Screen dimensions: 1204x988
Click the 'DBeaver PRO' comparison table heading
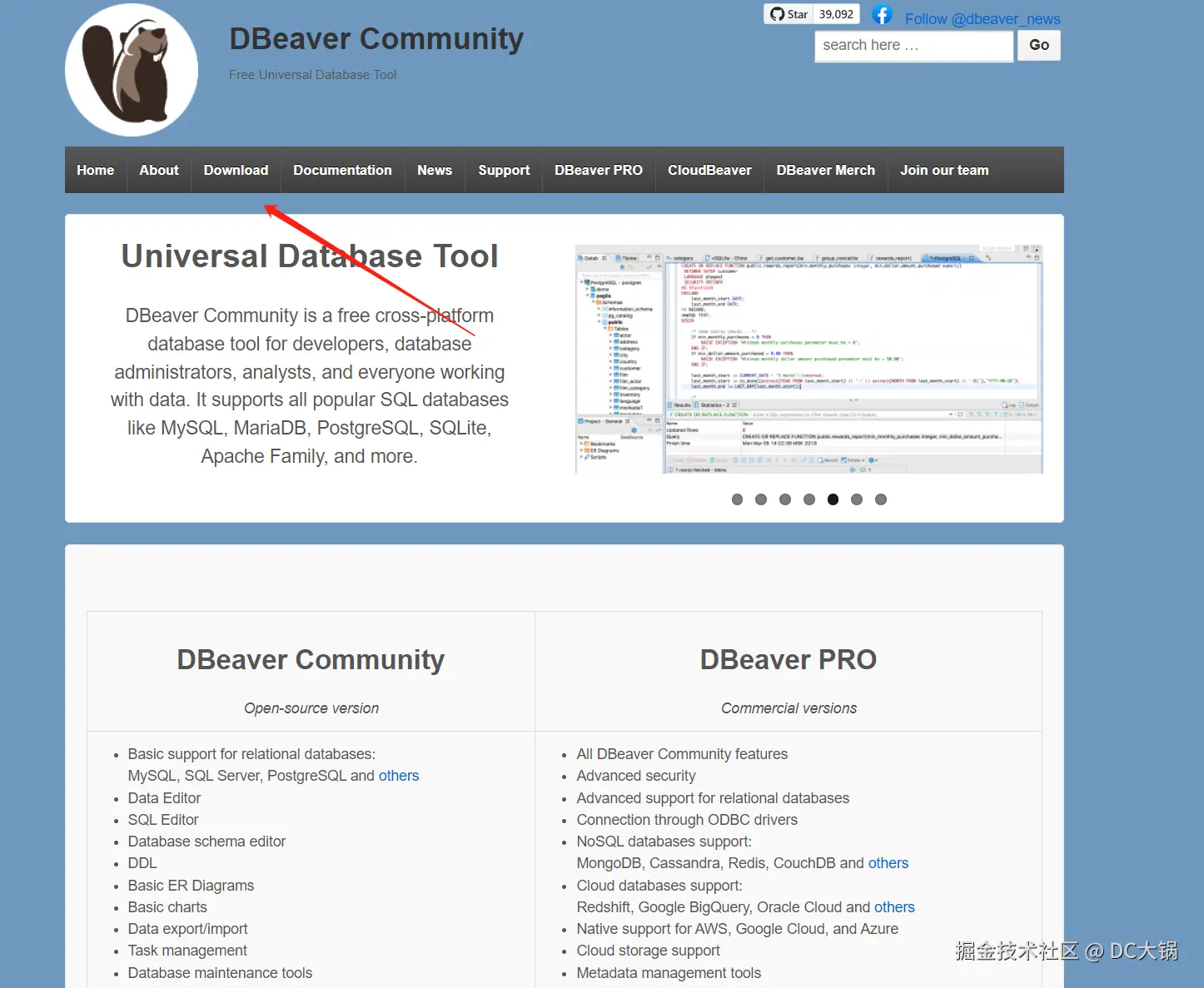(x=789, y=660)
